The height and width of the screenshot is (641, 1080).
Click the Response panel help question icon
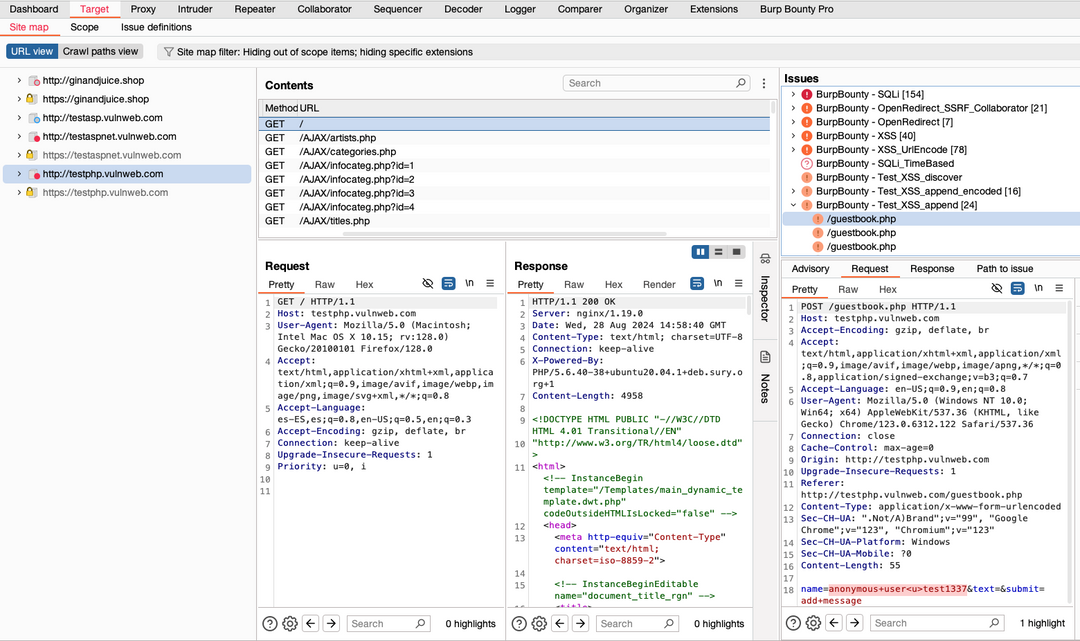tap(520, 623)
